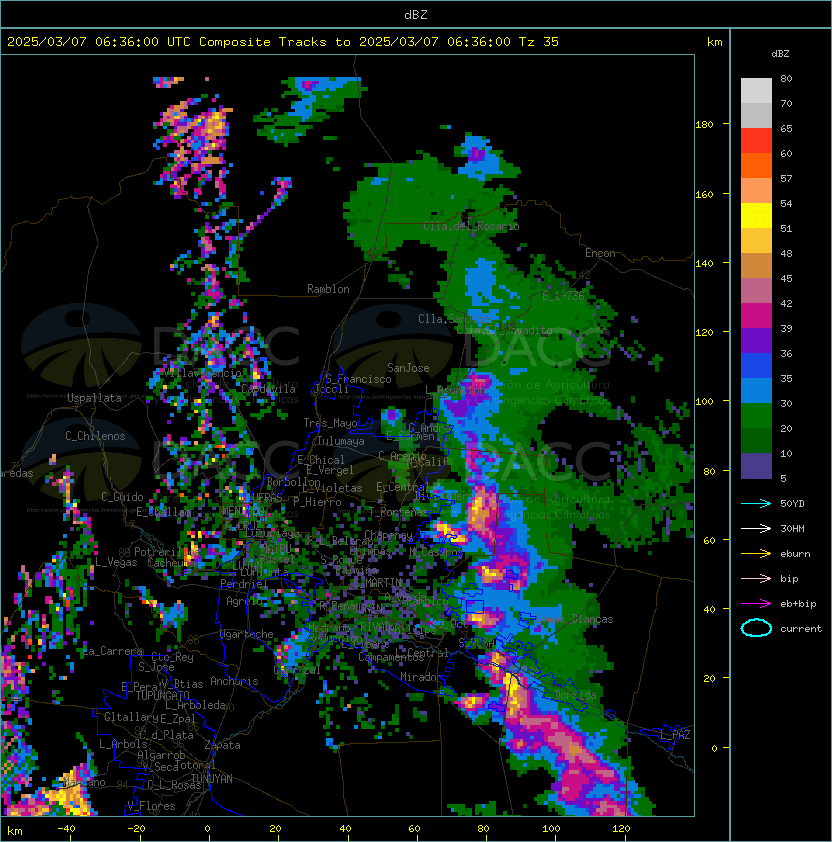
Task: Click the 'Uspallata' map label
Action: click(x=94, y=398)
